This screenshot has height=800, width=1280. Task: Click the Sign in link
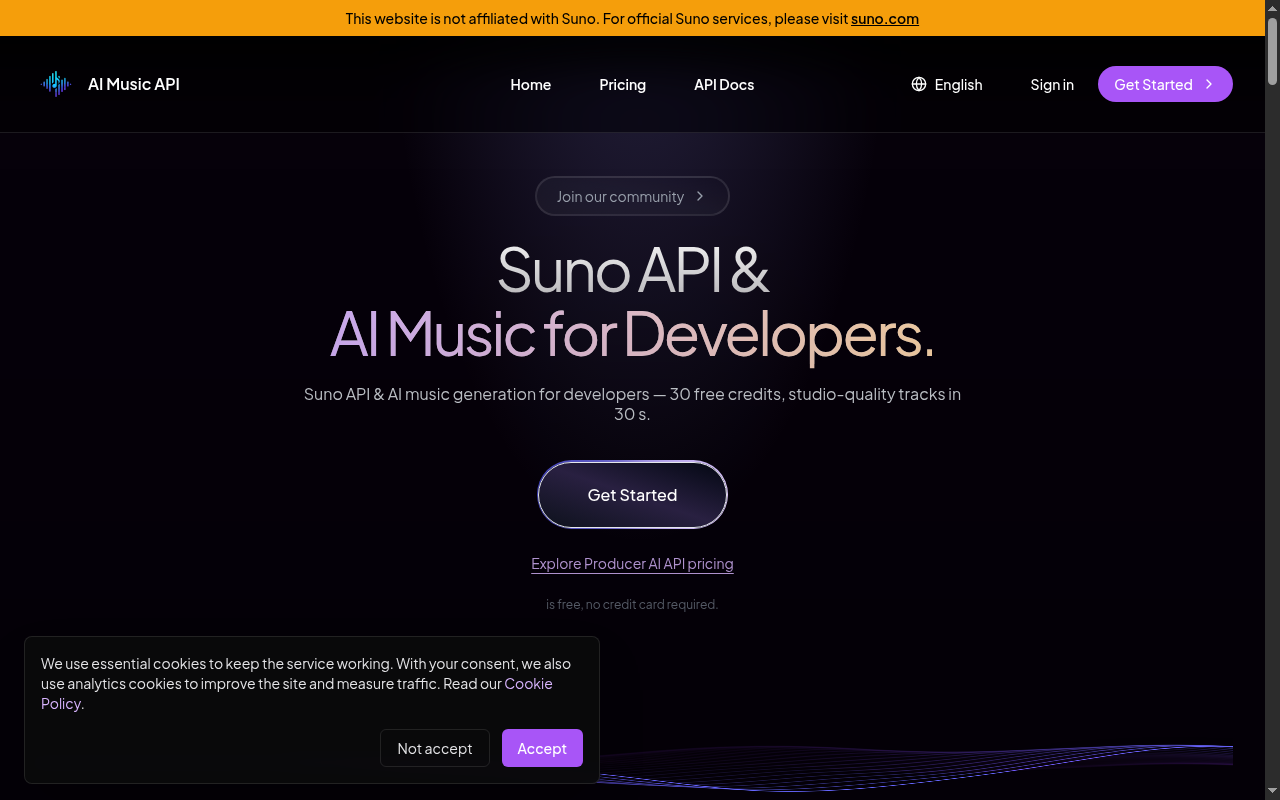pos(1052,84)
